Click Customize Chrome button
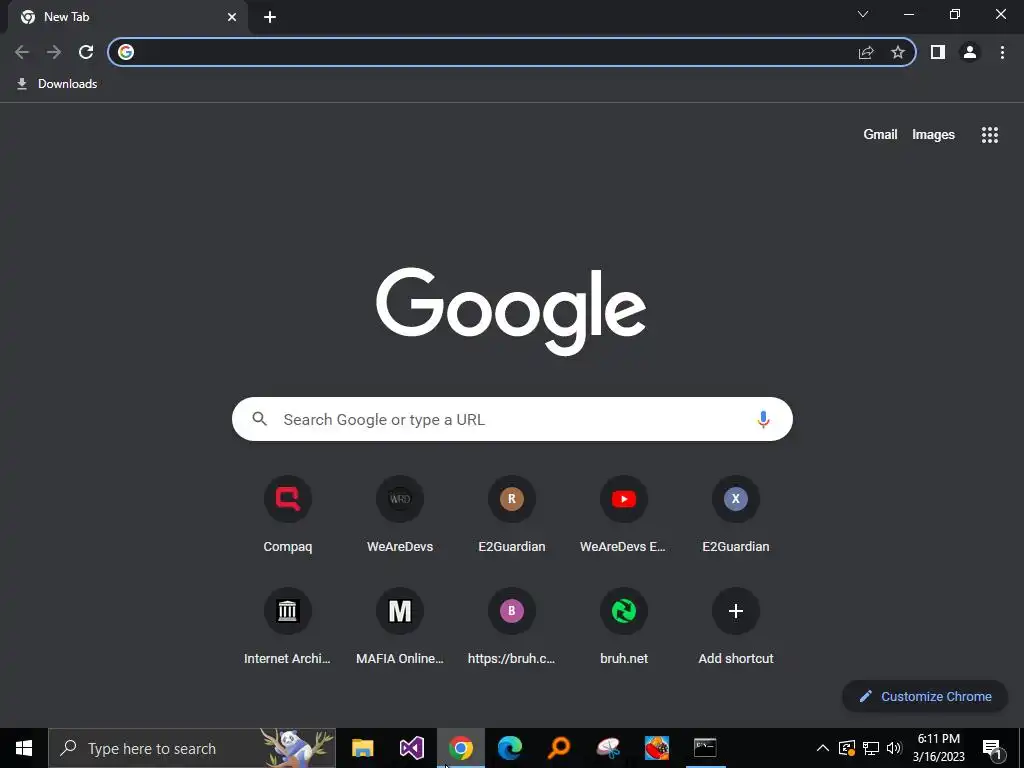The image size is (1024, 768). [x=925, y=696]
